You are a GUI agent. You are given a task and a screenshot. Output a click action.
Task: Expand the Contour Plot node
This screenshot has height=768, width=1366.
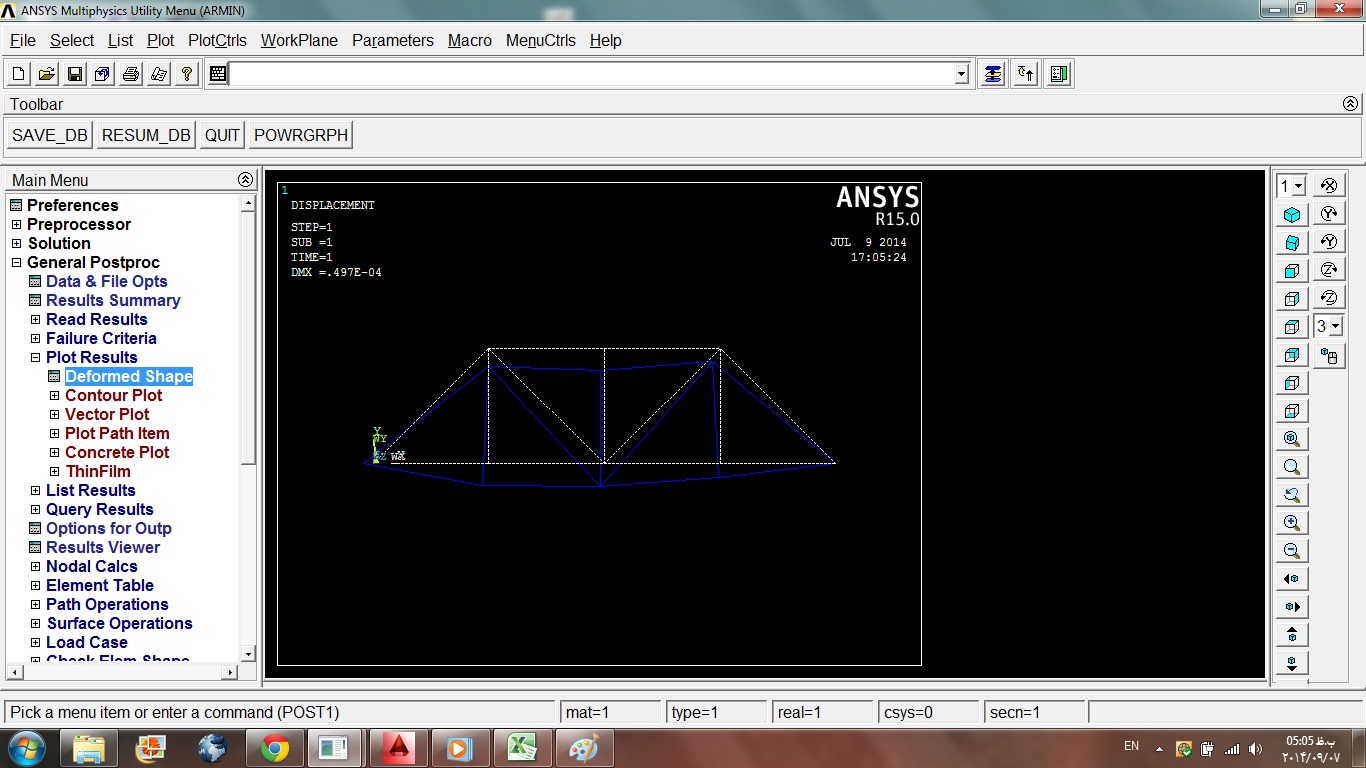55,395
